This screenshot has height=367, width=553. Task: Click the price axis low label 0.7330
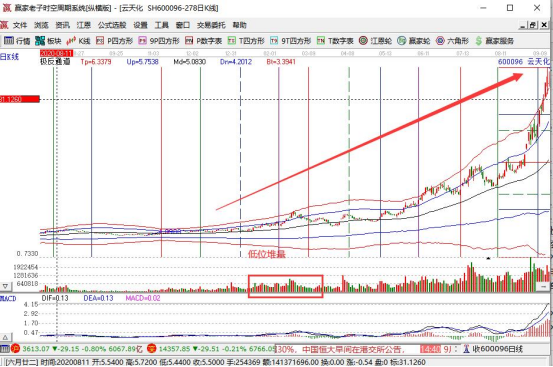(x=27, y=254)
